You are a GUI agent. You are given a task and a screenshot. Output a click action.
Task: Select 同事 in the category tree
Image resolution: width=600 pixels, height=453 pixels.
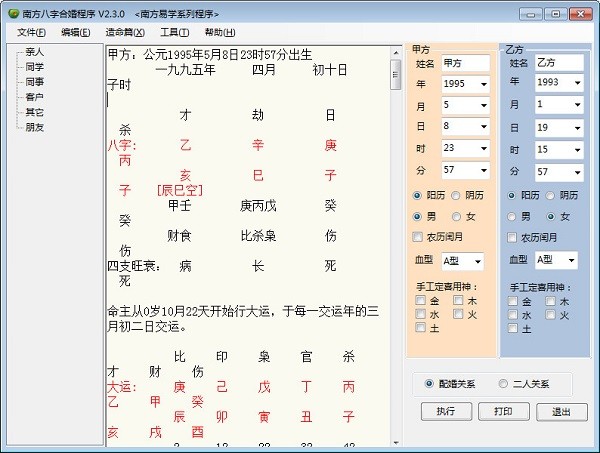click(34, 82)
